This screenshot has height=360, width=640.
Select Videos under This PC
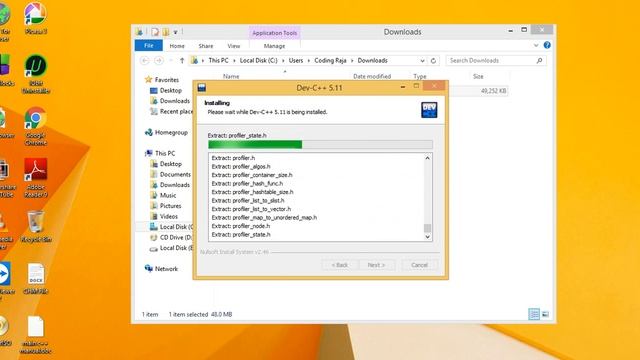[164, 216]
